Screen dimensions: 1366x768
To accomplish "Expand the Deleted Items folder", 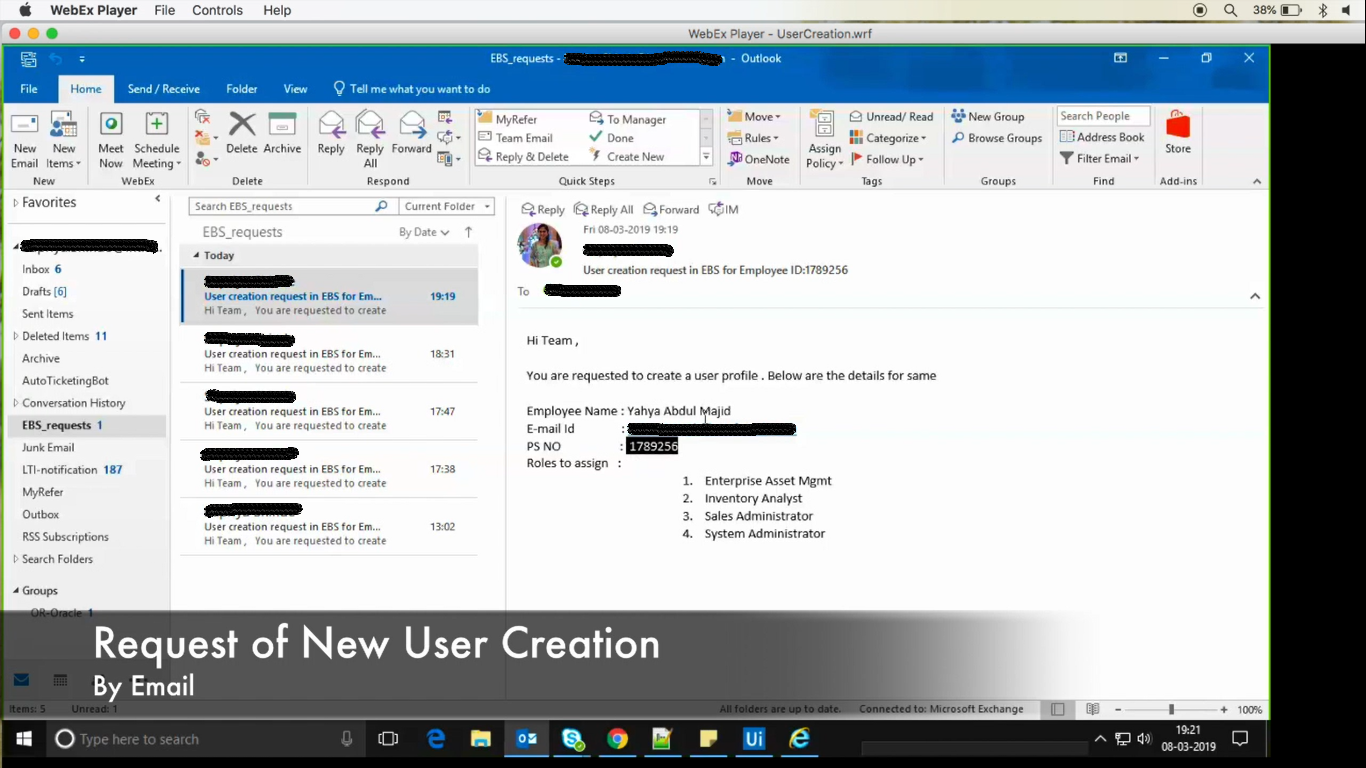I will [15, 336].
